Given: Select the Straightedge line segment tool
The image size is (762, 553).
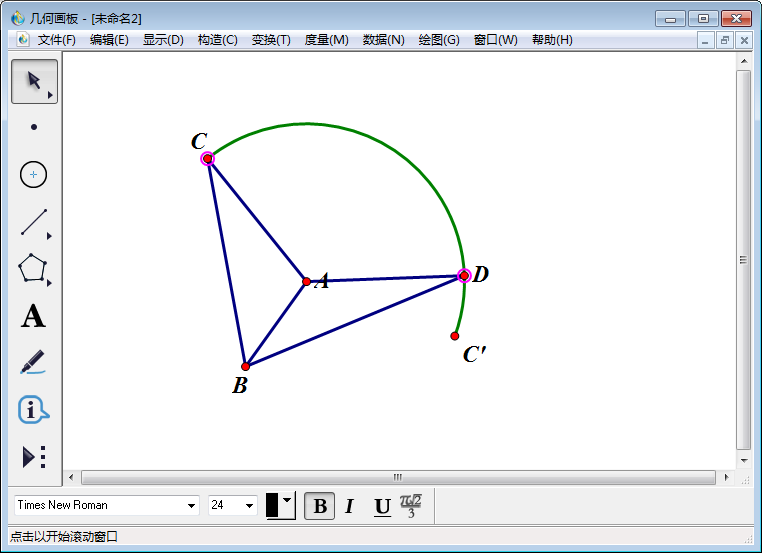Looking at the screenshot, I should (x=34, y=222).
